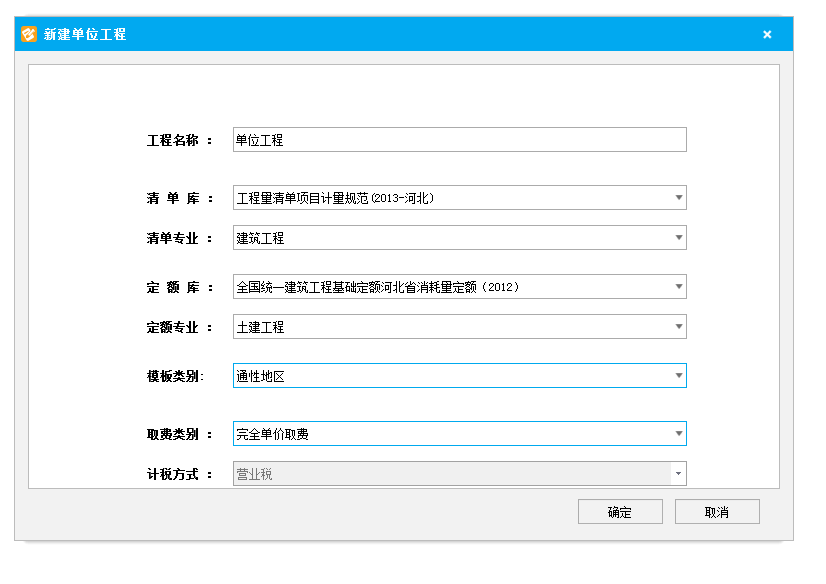Expand the 定额专业 dropdown arrow

coord(678,327)
